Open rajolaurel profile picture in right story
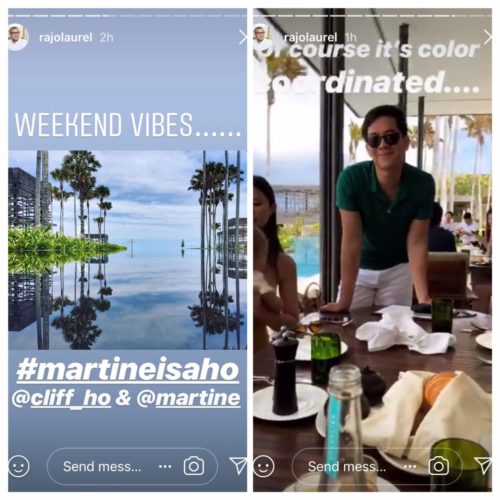Screen dimensions: 500x500 pos(263,37)
